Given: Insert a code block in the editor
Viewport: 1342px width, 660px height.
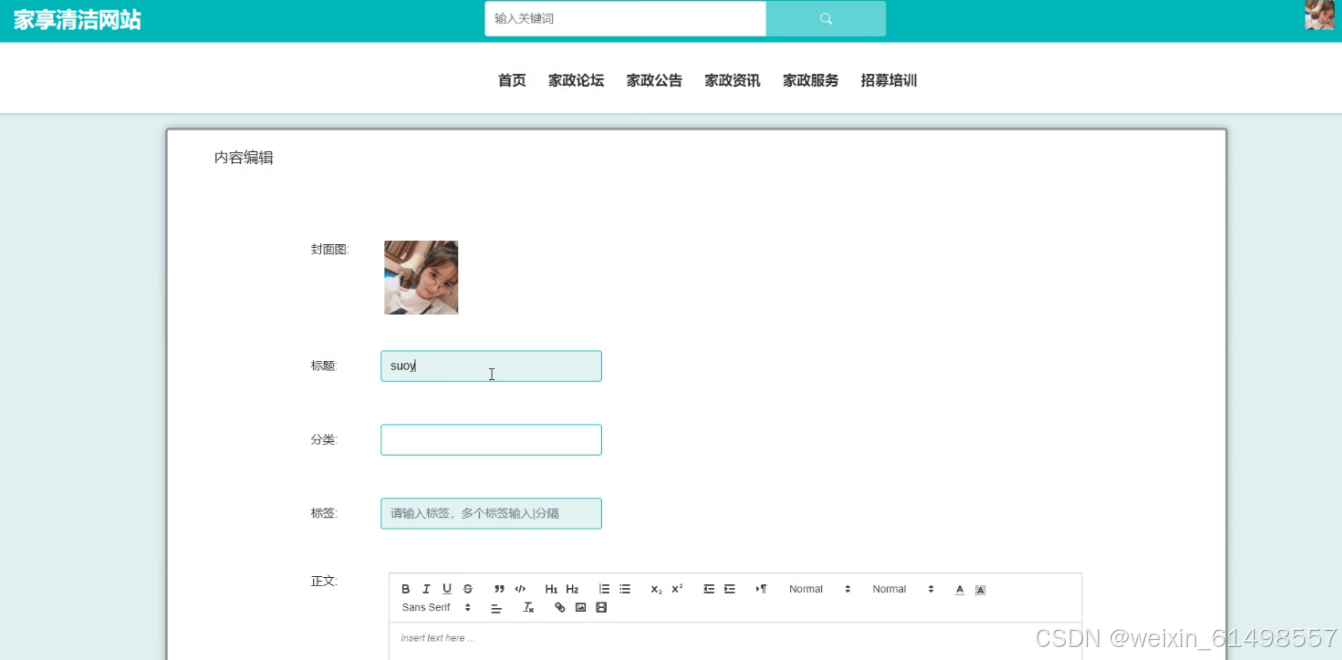Looking at the screenshot, I should [520, 589].
